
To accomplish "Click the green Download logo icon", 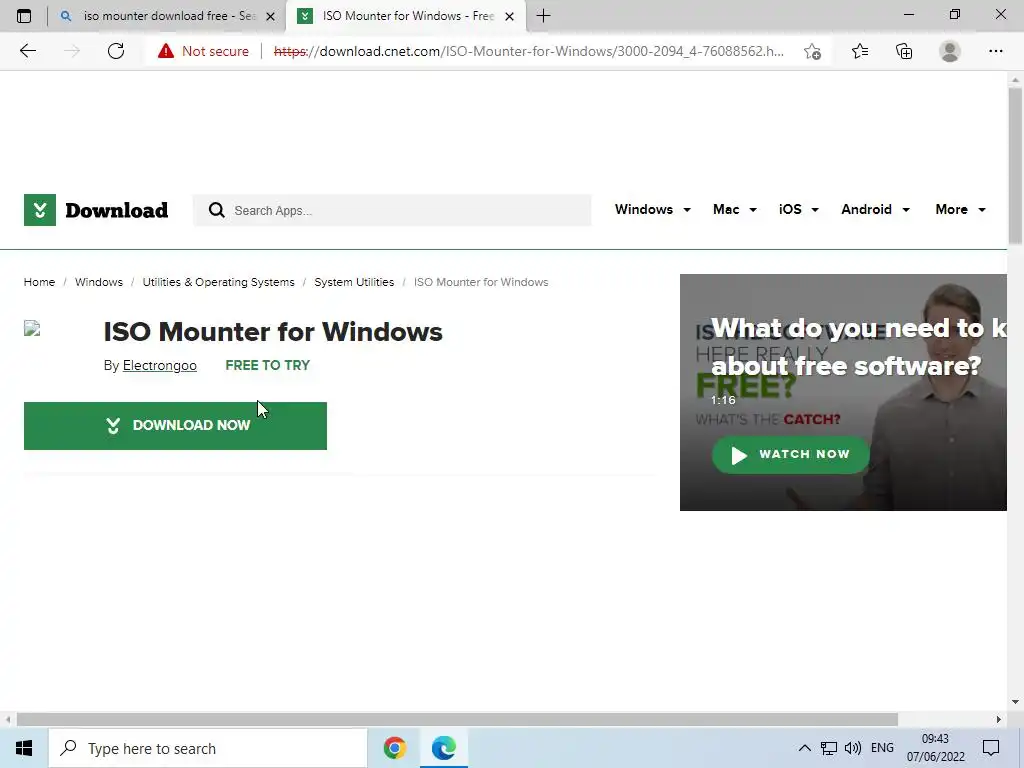I will 40,210.
